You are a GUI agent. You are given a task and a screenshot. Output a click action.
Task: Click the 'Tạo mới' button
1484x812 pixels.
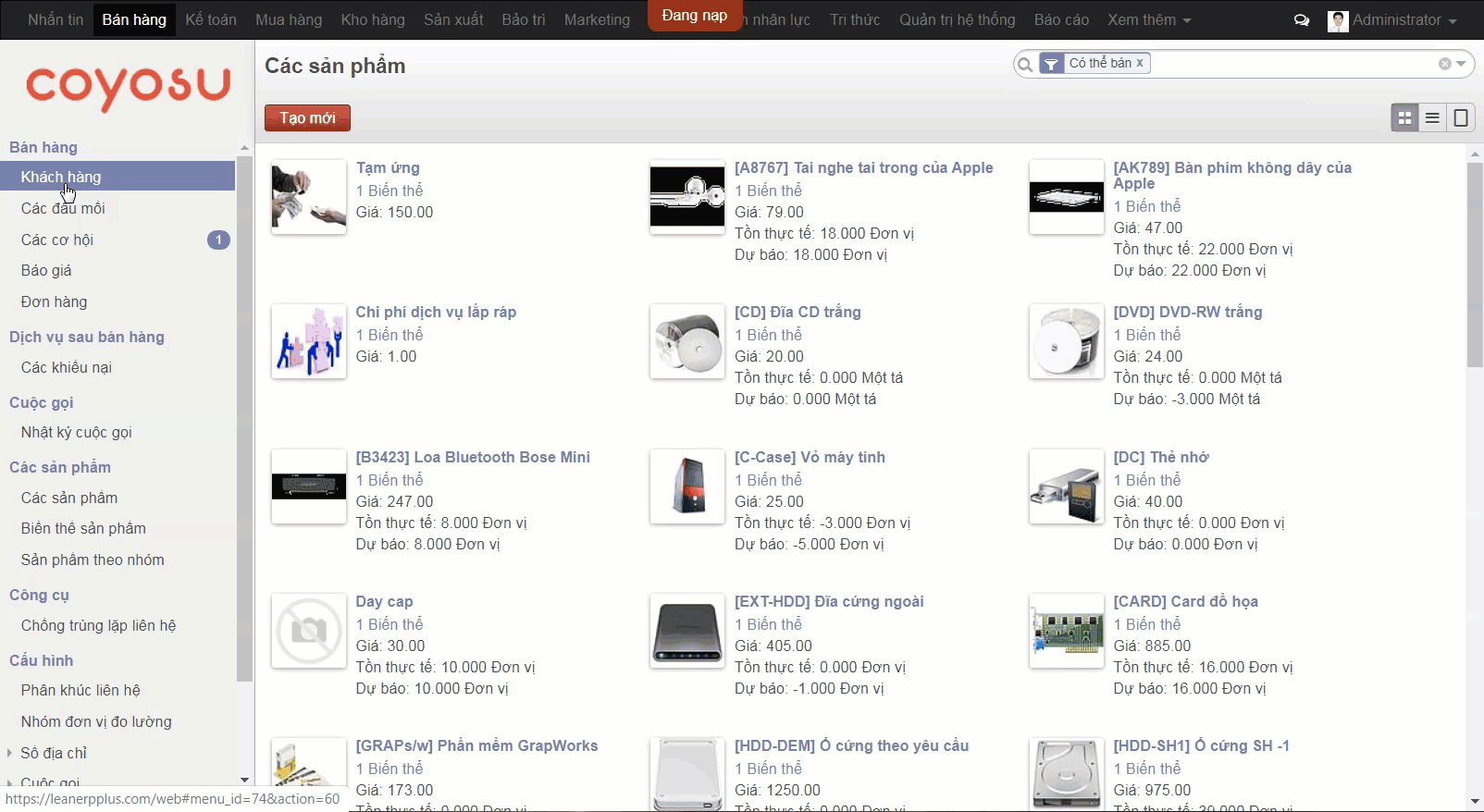tap(307, 117)
